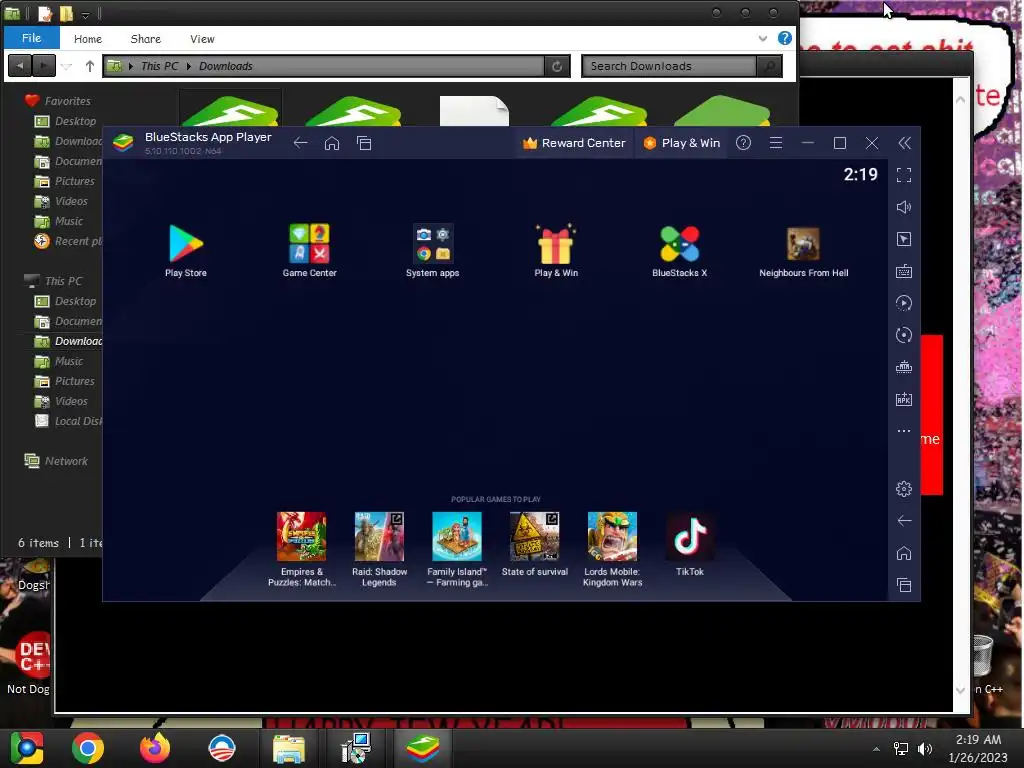
Task: Click cursor lock icon in BlueStacks sidebar
Action: pyautogui.click(x=904, y=239)
